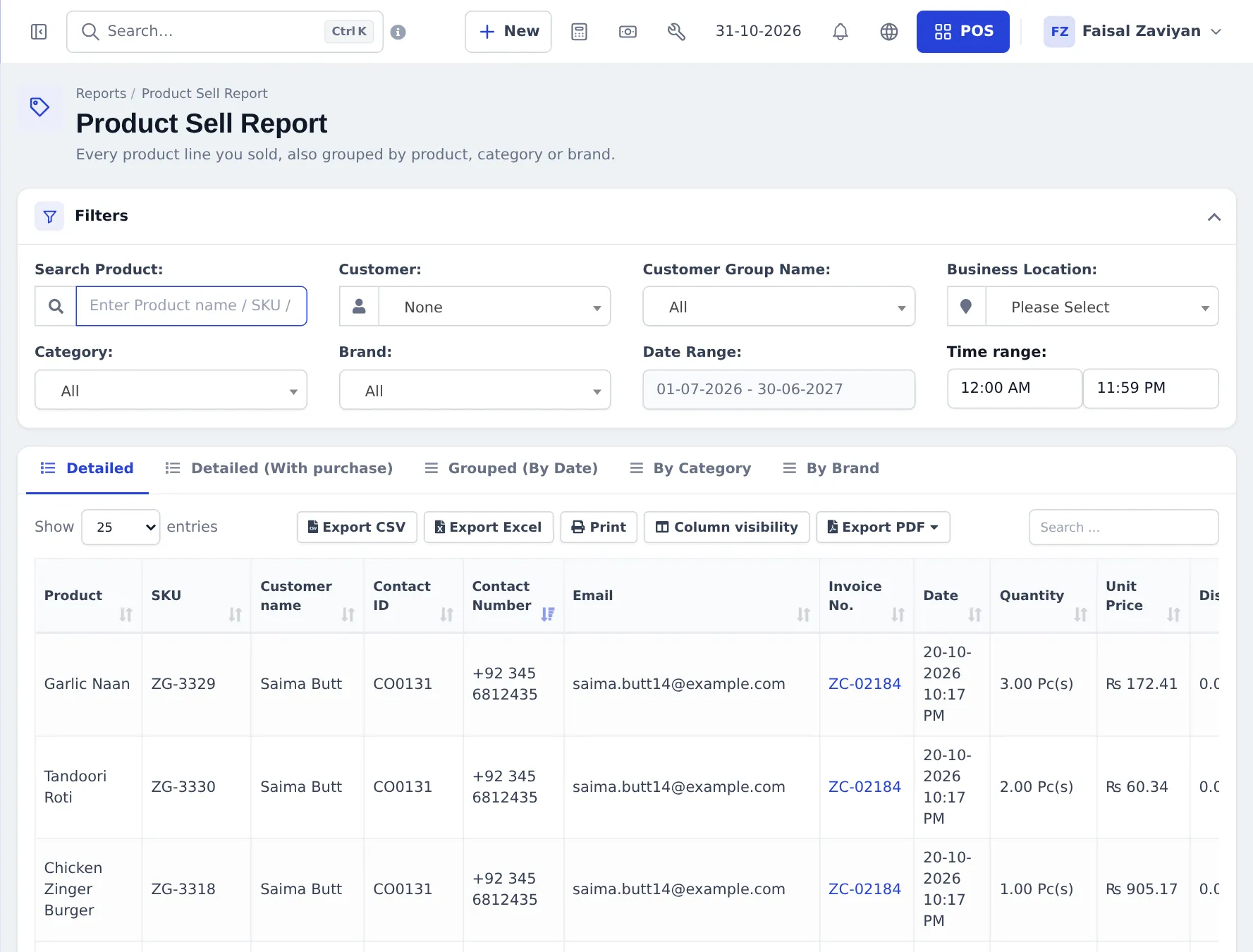Switch to Detailed (With purchase) tab

[x=279, y=468]
